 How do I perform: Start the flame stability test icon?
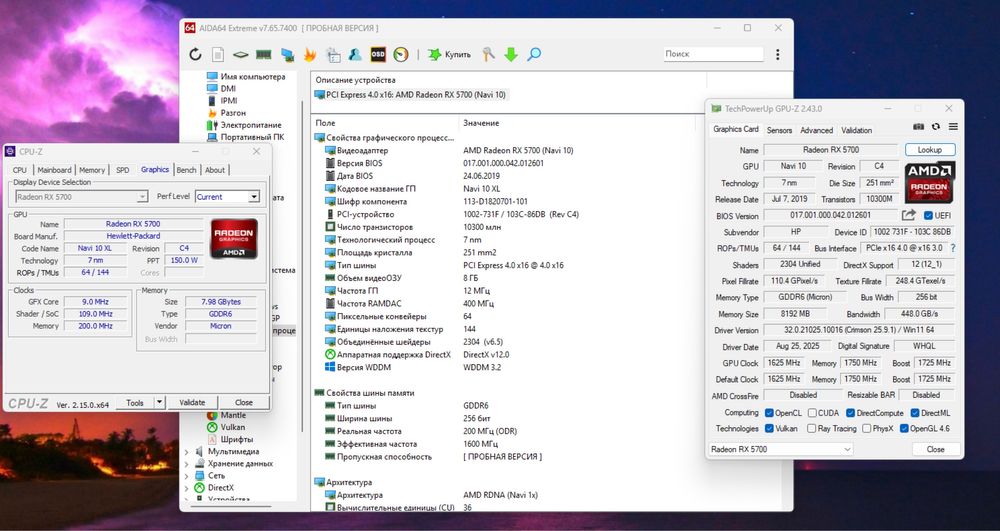pyautogui.click(x=310, y=55)
